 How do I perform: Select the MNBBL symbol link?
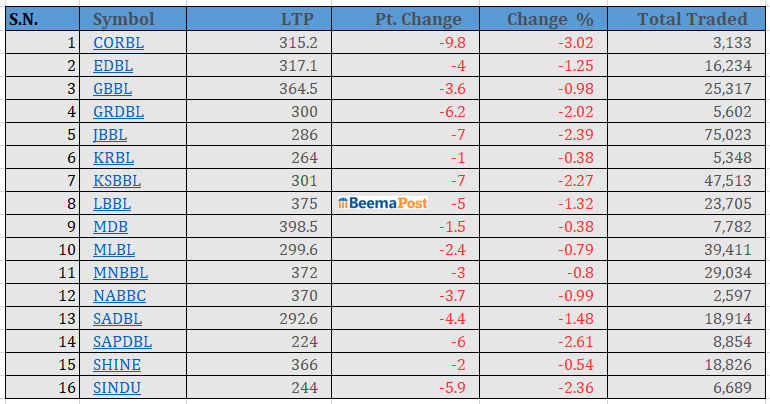tap(120, 272)
